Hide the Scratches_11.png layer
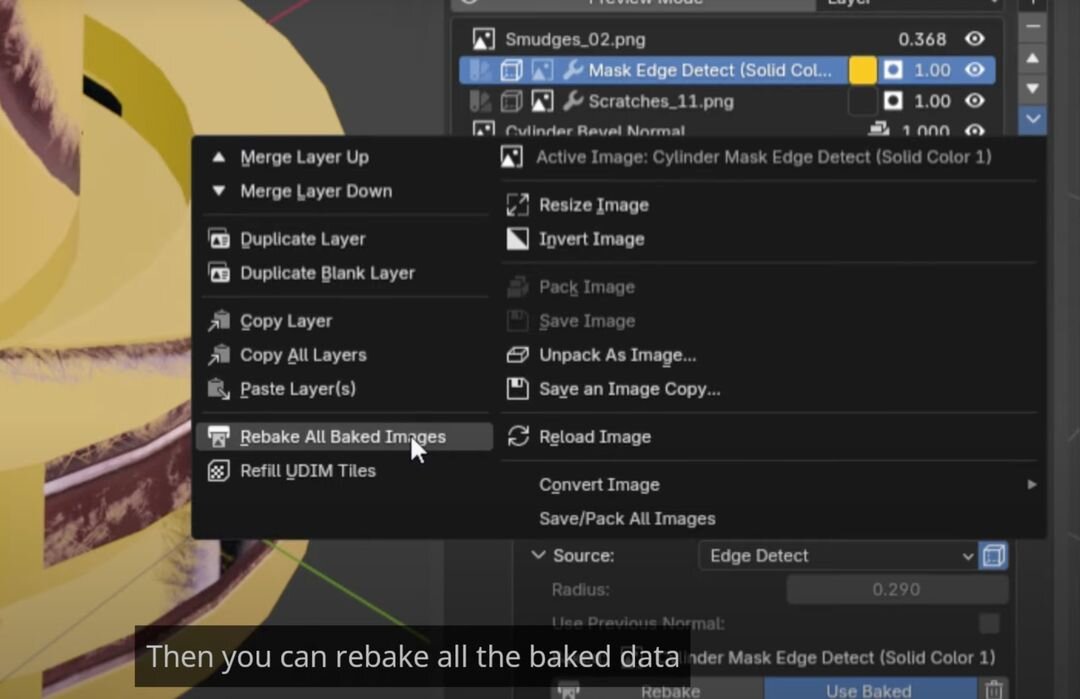1080x699 pixels. pyautogui.click(x=975, y=101)
